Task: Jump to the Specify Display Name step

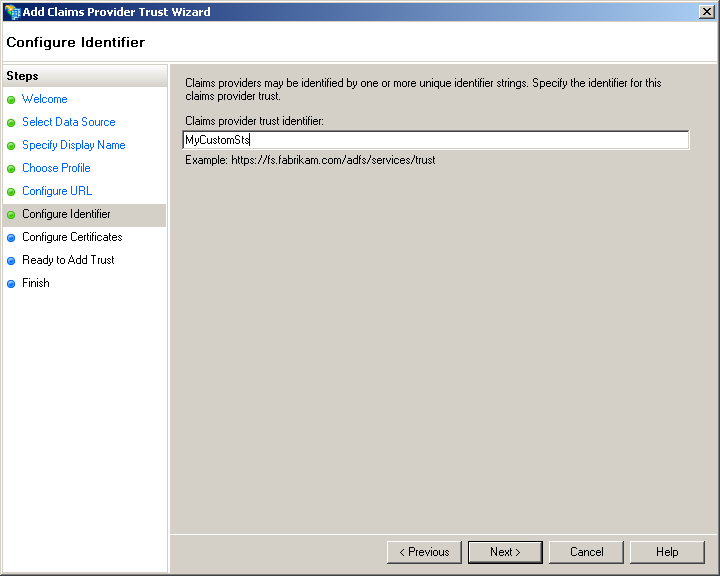Action: click(x=74, y=145)
